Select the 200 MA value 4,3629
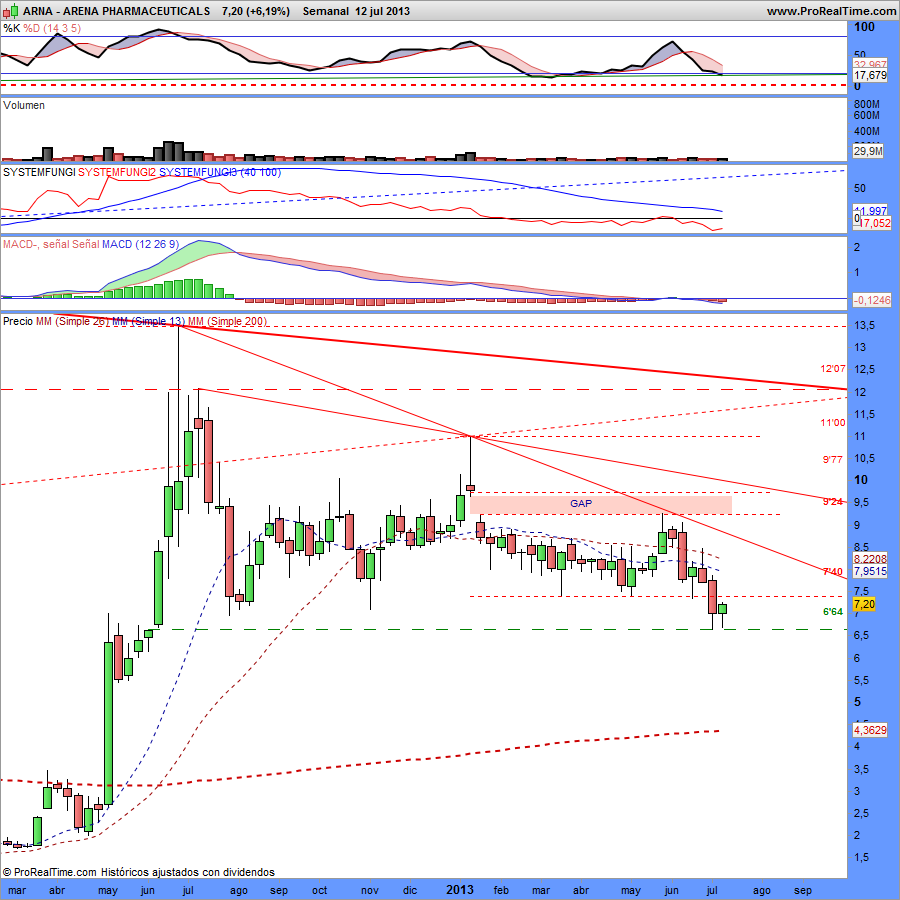Image resolution: width=900 pixels, height=900 pixels. (870, 730)
